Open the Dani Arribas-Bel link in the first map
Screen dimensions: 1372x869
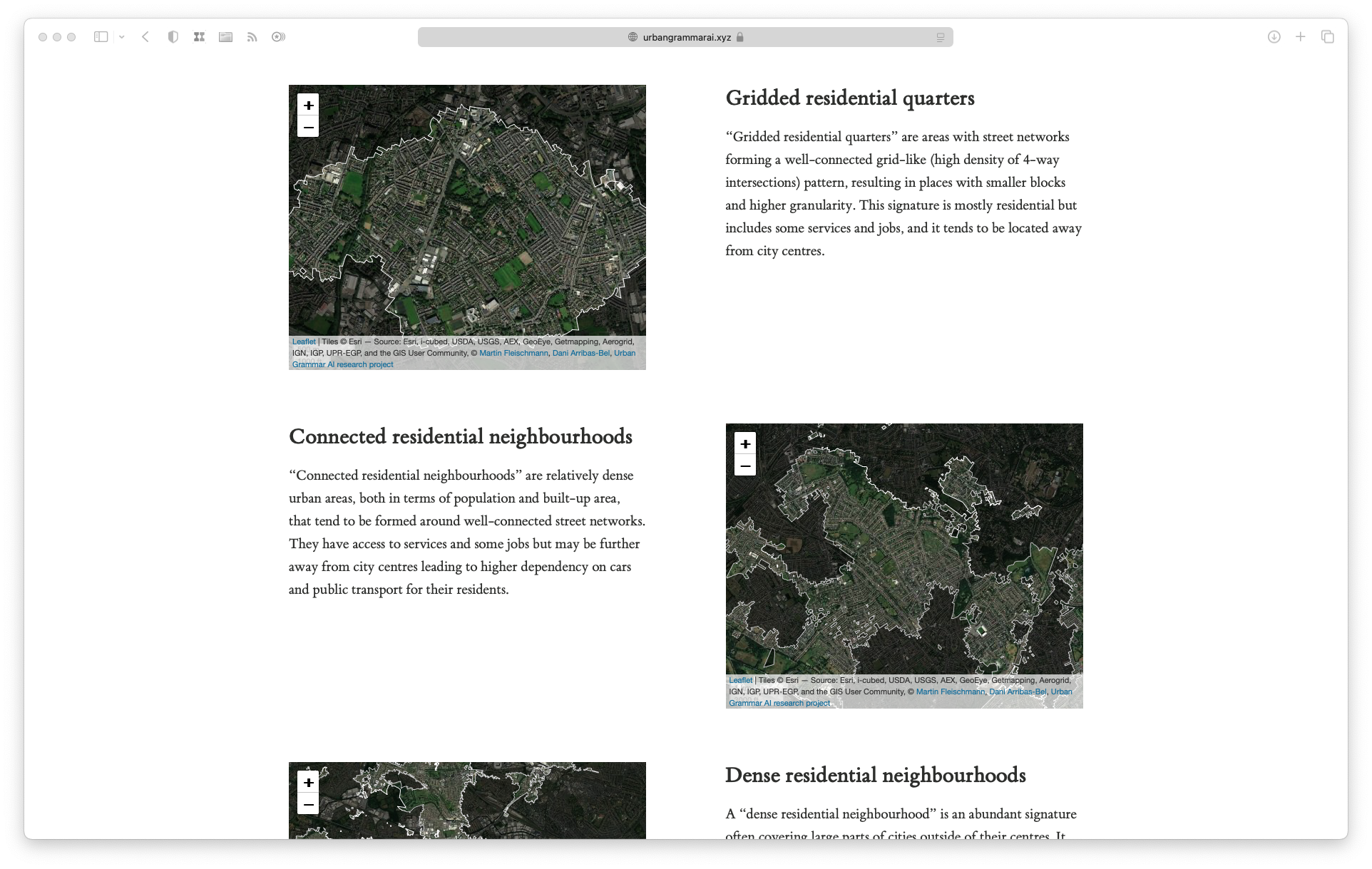click(x=580, y=353)
